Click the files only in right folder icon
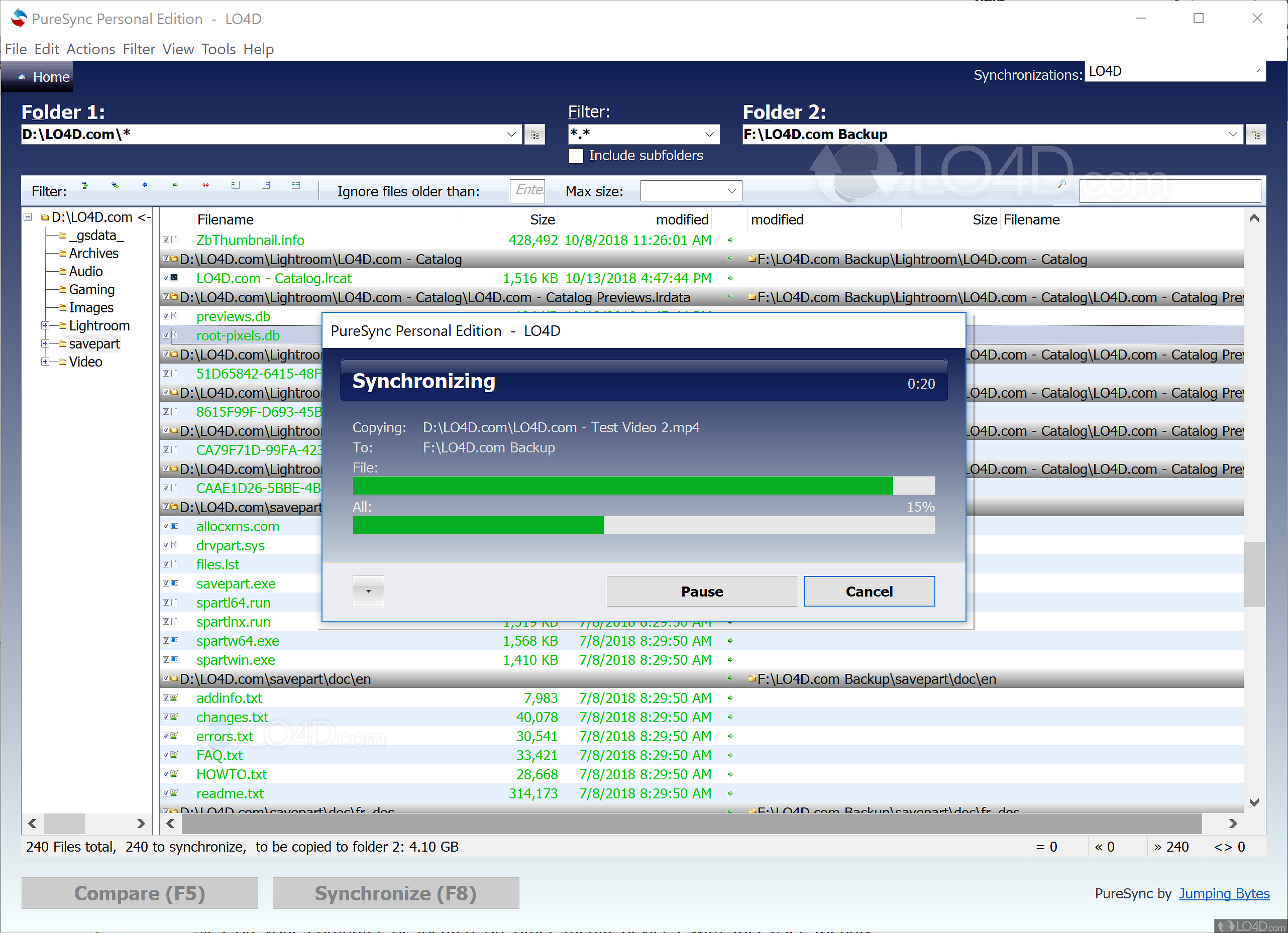Image resolution: width=1288 pixels, height=933 pixels. [266, 185]
